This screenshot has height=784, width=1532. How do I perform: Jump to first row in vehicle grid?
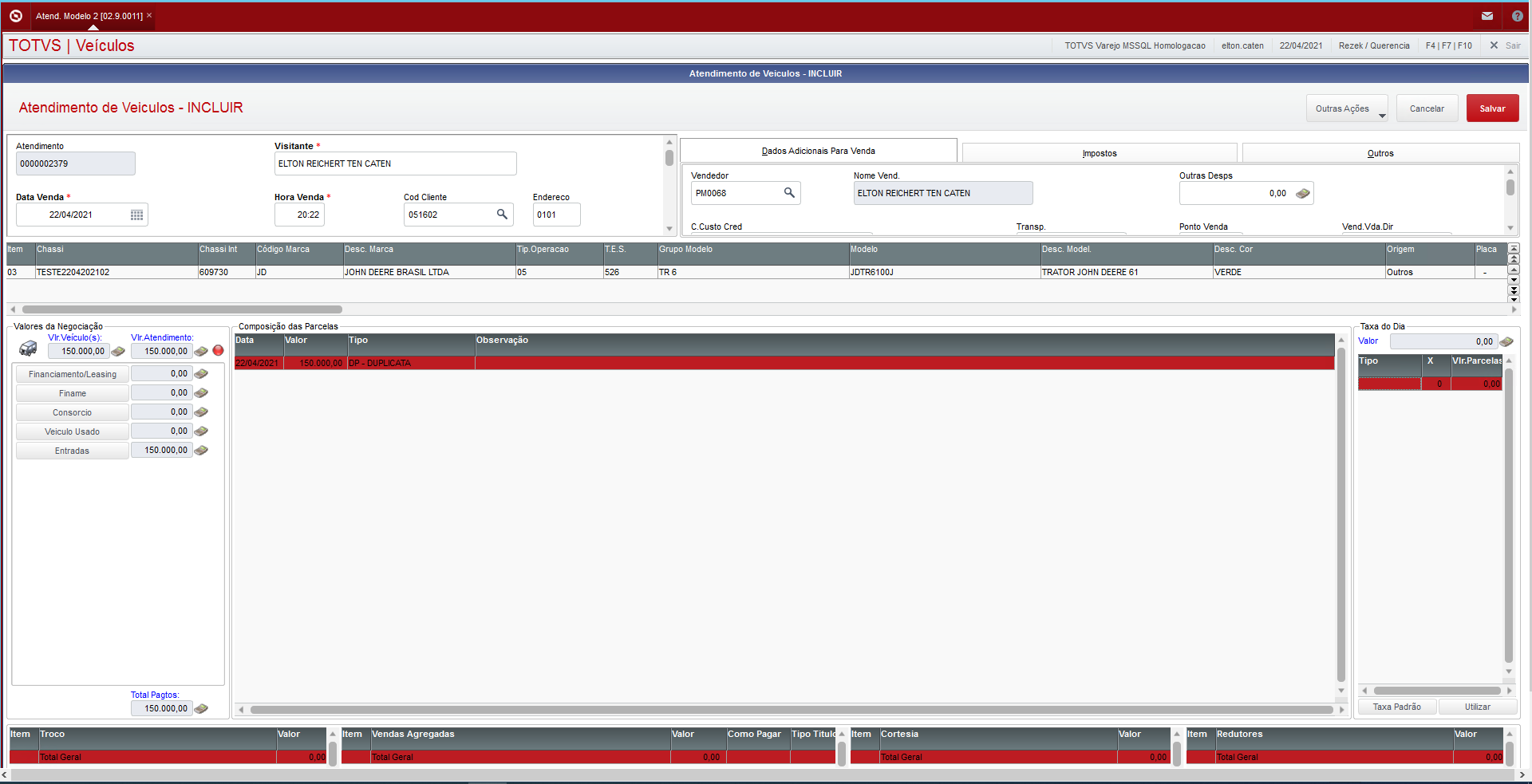[x=1514, y=249]
